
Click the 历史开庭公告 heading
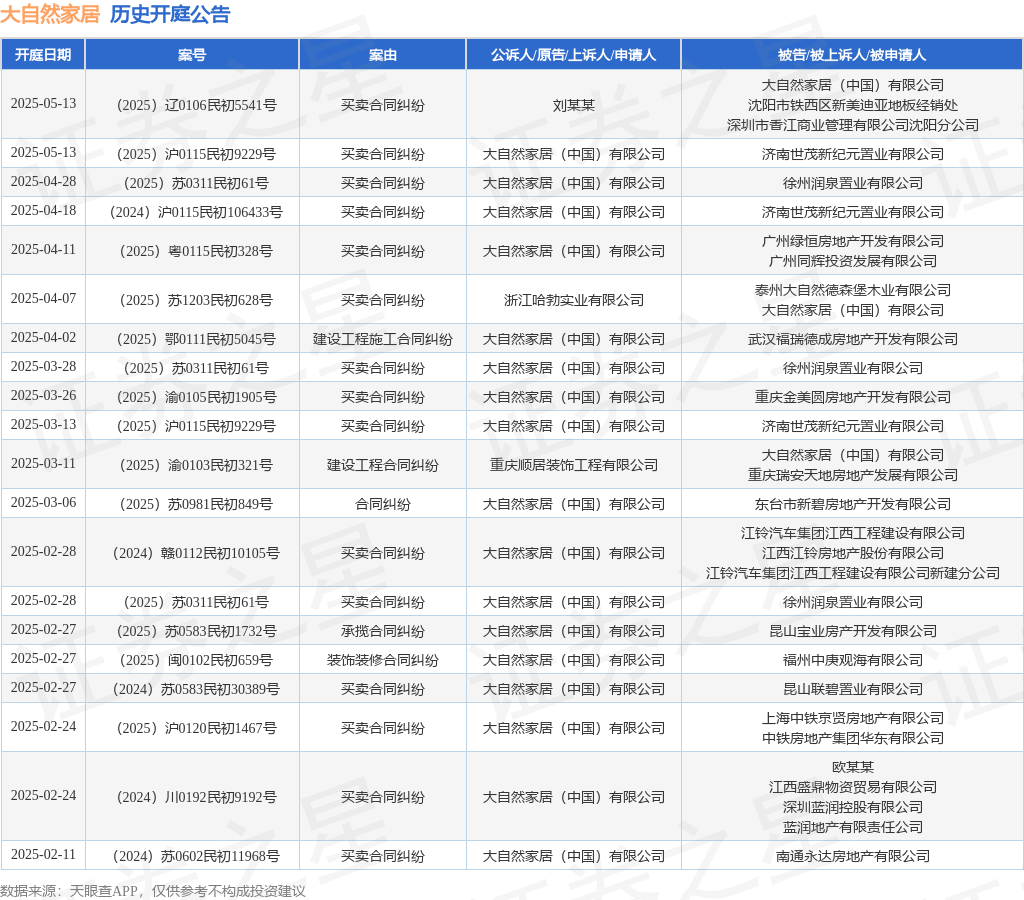170,14
